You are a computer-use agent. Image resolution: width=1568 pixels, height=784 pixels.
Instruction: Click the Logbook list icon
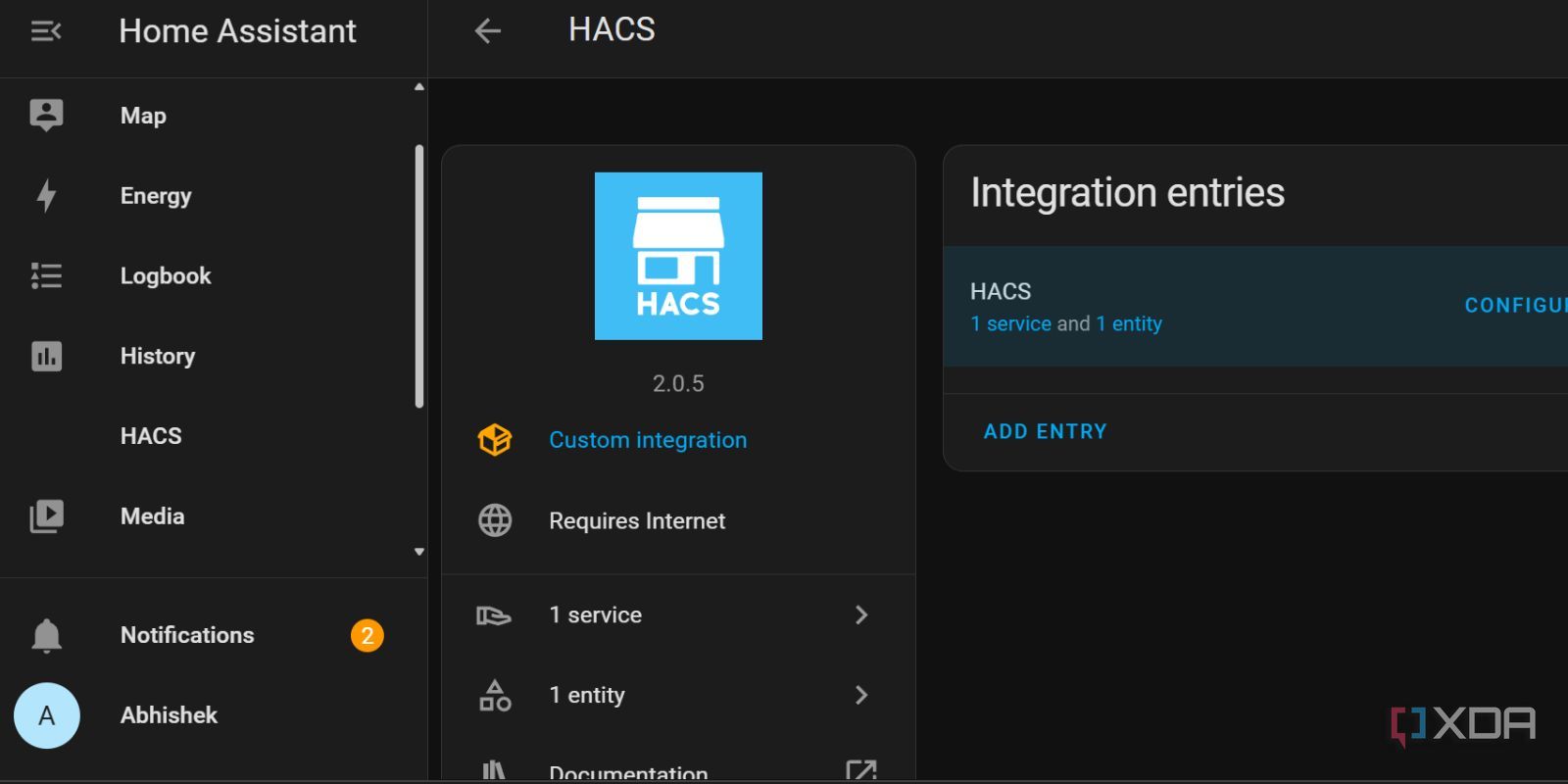pos(46,276)
